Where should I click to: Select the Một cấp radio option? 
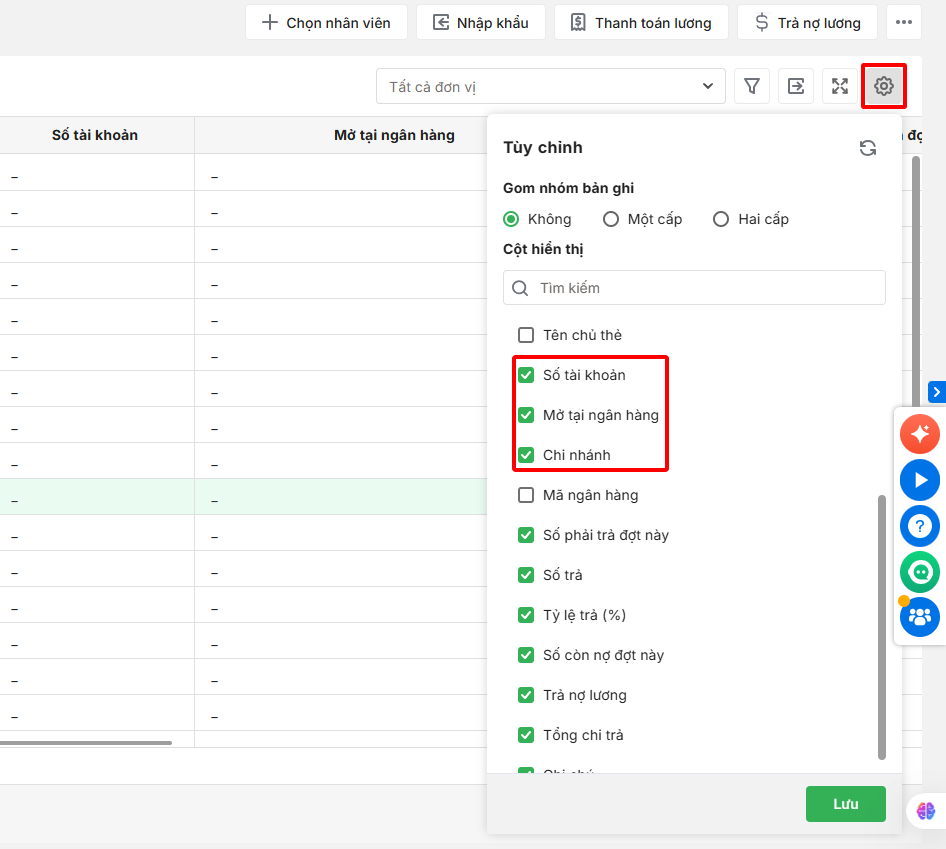611,219
